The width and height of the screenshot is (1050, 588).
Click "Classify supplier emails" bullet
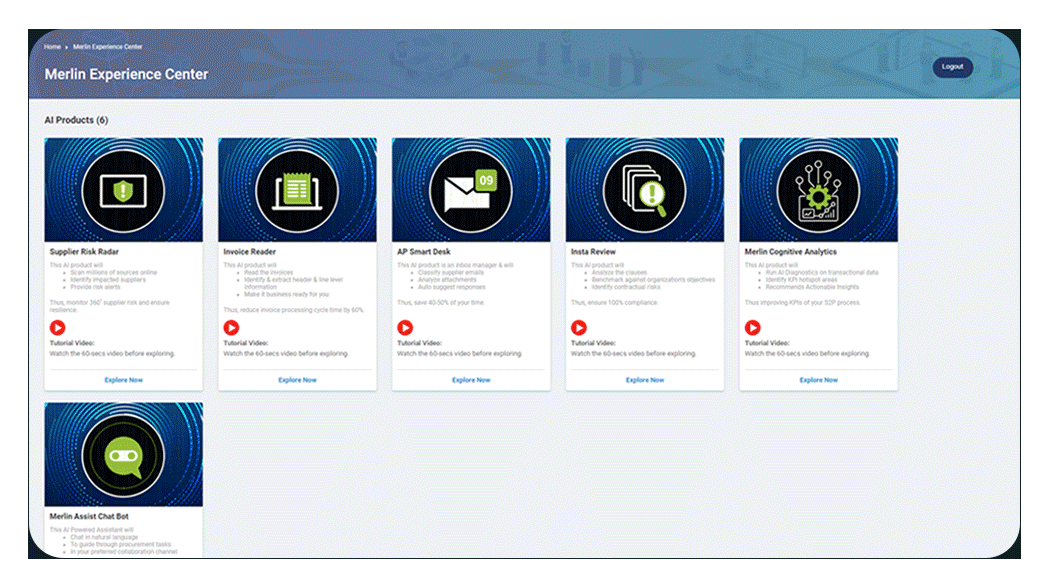coord(451,273)
